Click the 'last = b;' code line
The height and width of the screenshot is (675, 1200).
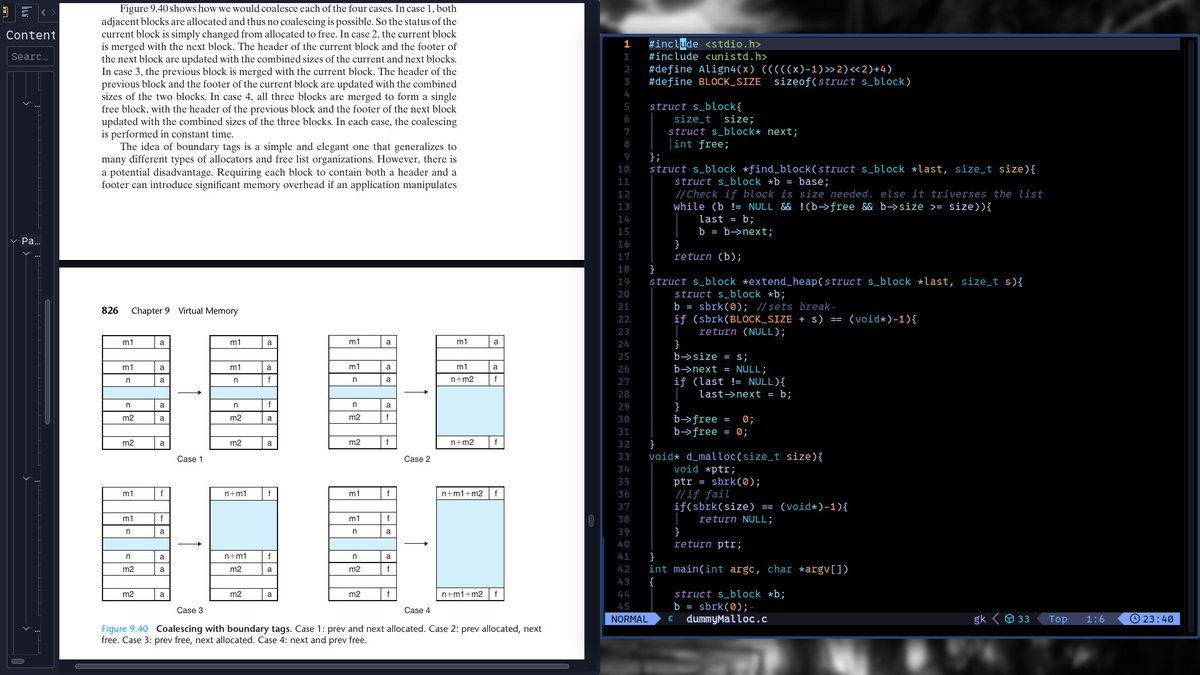tap(727, 219)
